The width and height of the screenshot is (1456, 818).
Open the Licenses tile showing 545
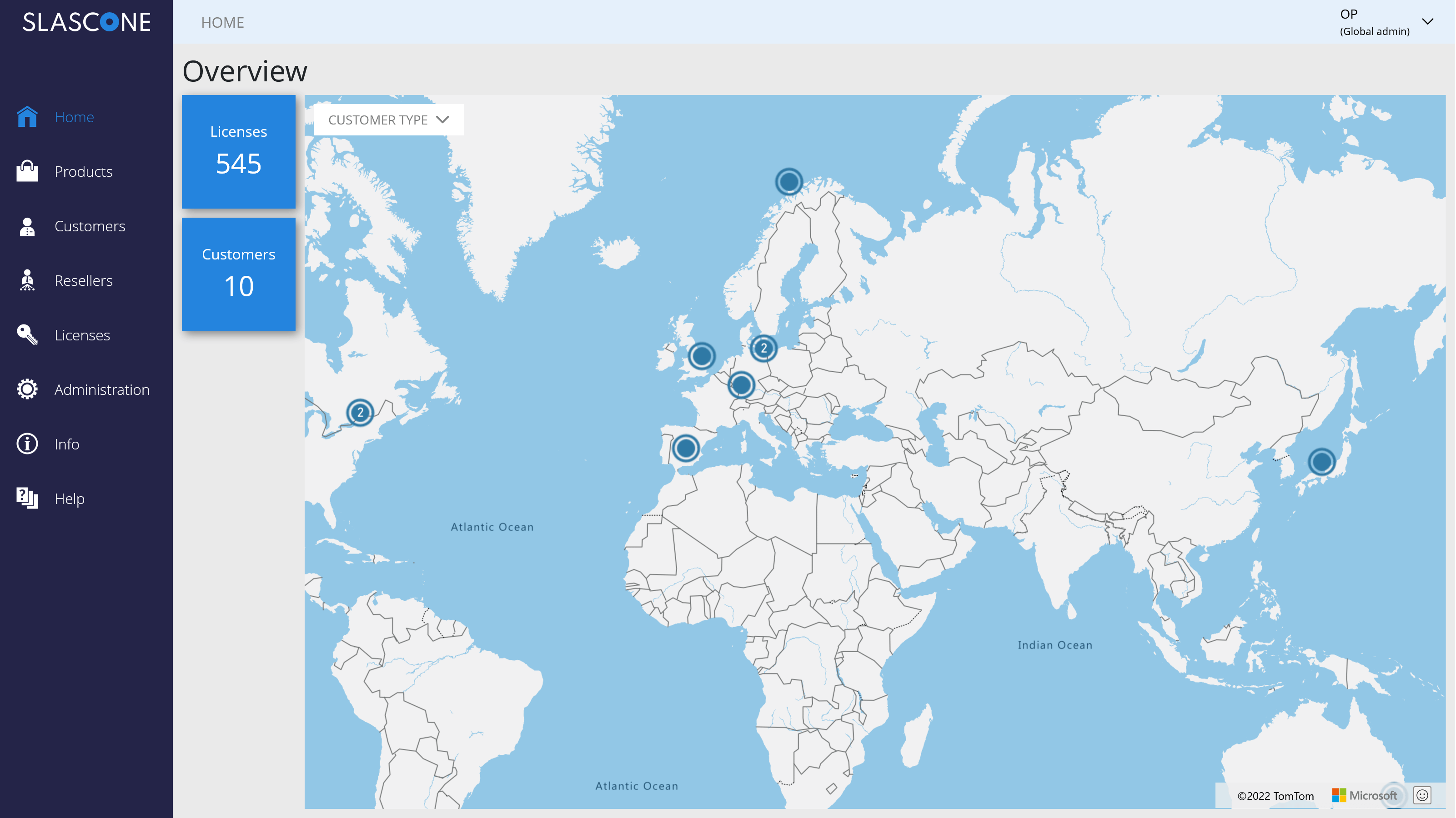coord(239,151)
